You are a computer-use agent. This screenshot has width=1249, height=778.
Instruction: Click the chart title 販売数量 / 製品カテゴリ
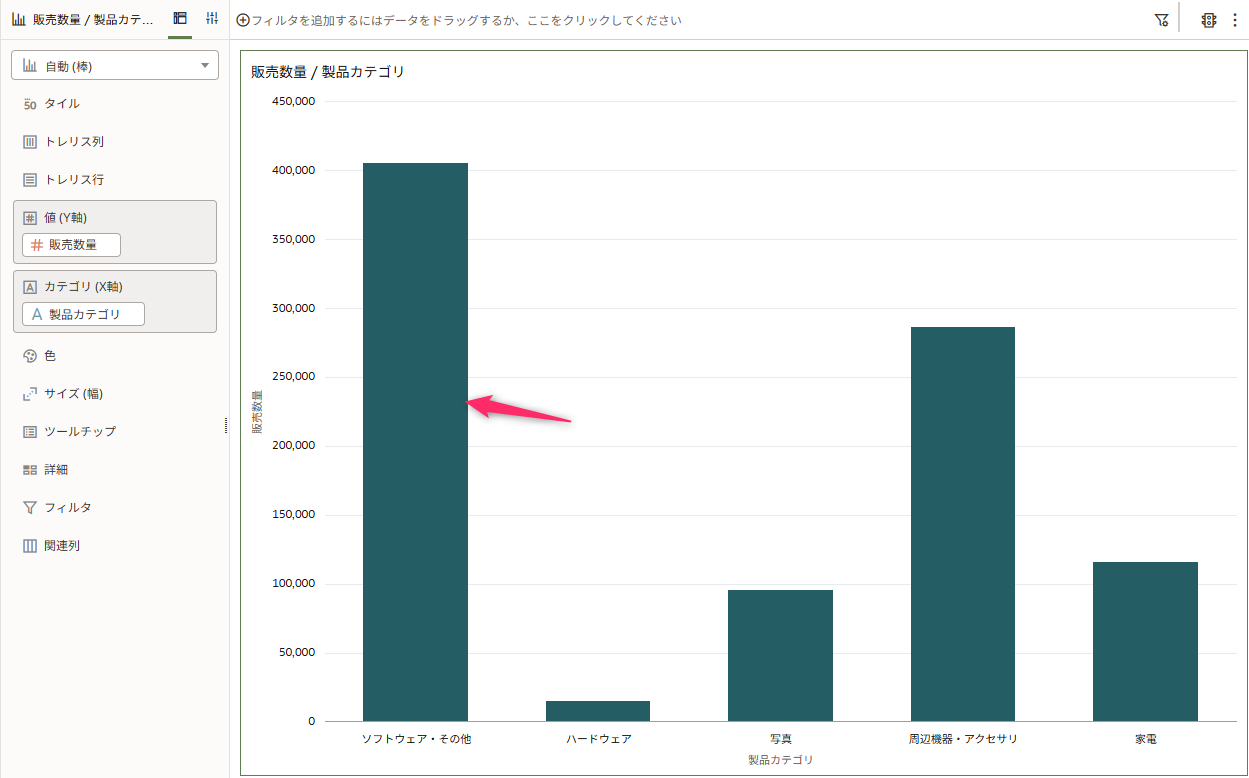[328, 72]
